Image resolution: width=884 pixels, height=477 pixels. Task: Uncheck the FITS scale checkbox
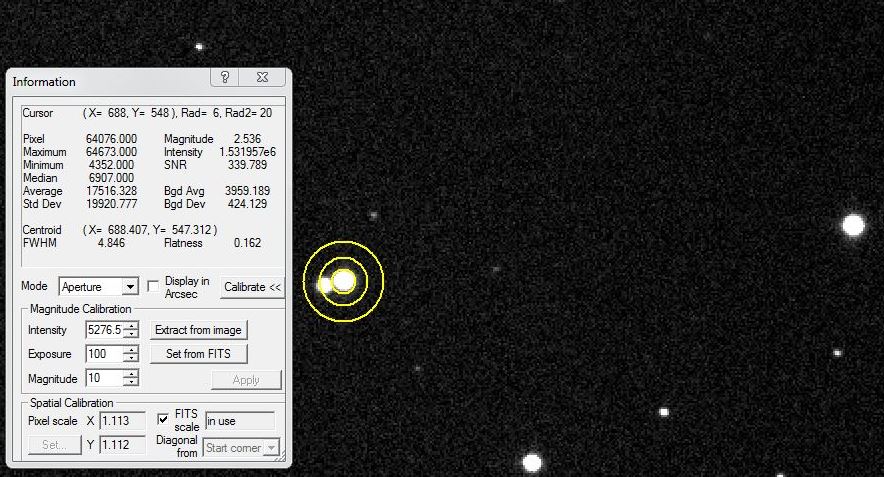(163, 420)
